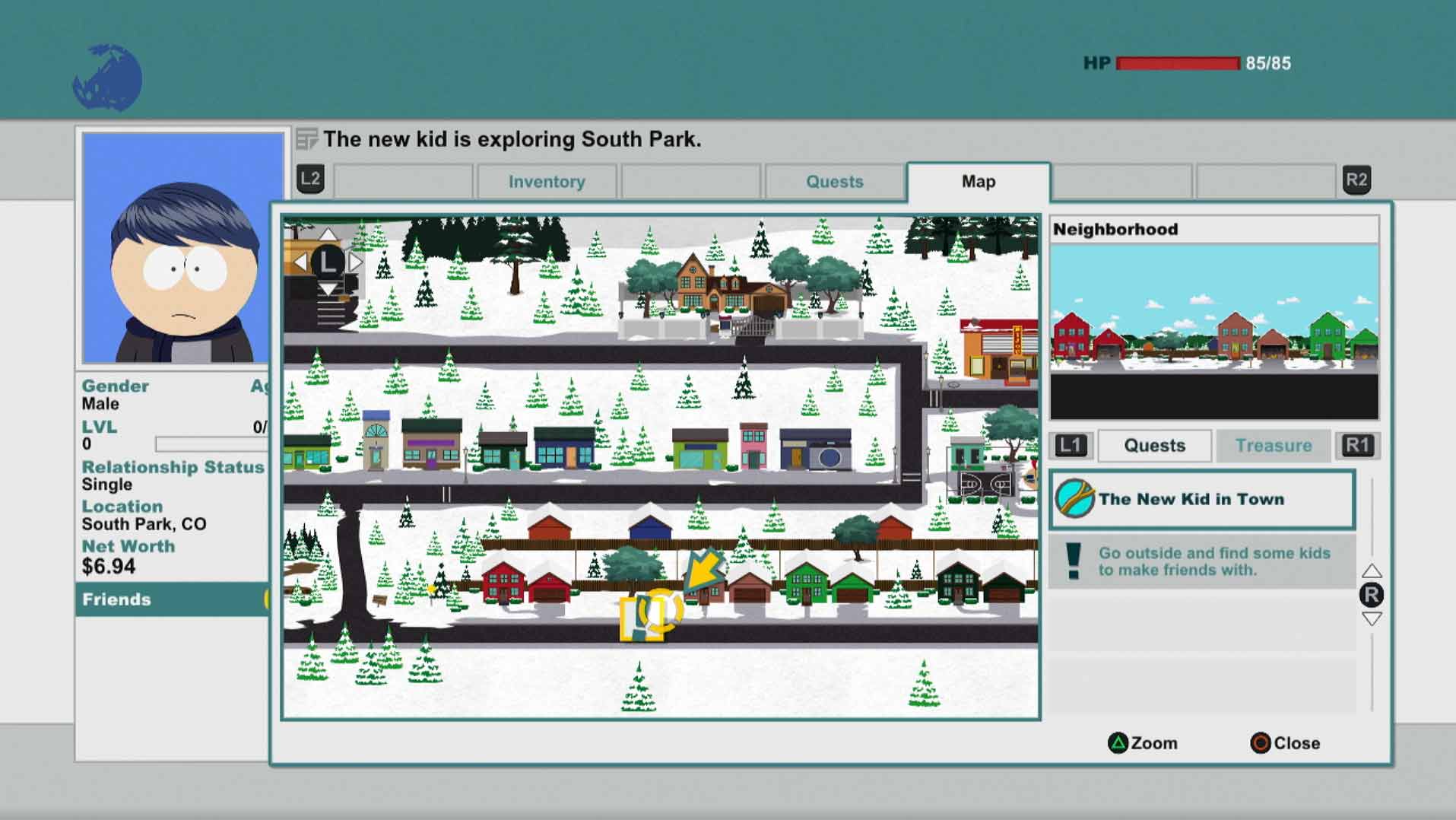Click the player avatar portrait
This screenshot has height=820, width=1456.
(182, 248)
